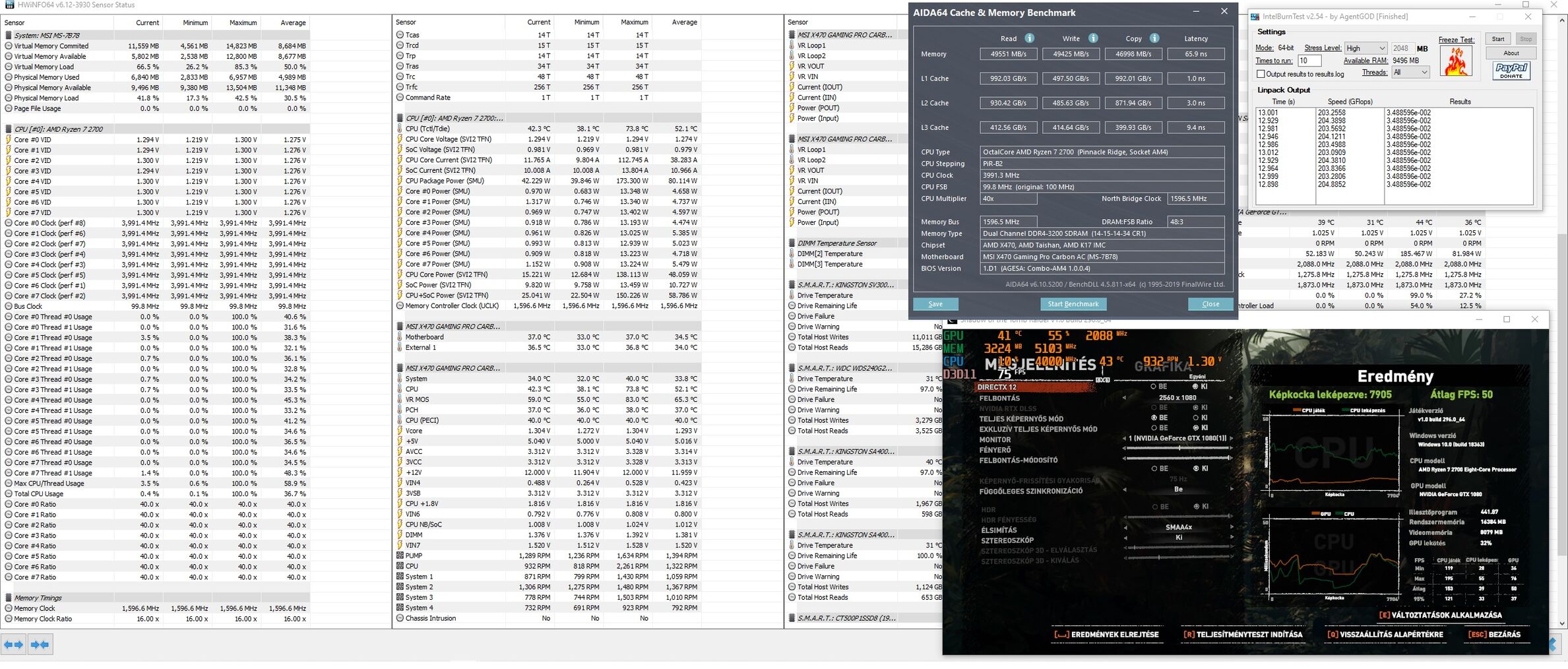Click the lightning icon beside CPU Package Power (SMU)
The height and width of the screenshot is (669, 1568).
tap(400, 181)
